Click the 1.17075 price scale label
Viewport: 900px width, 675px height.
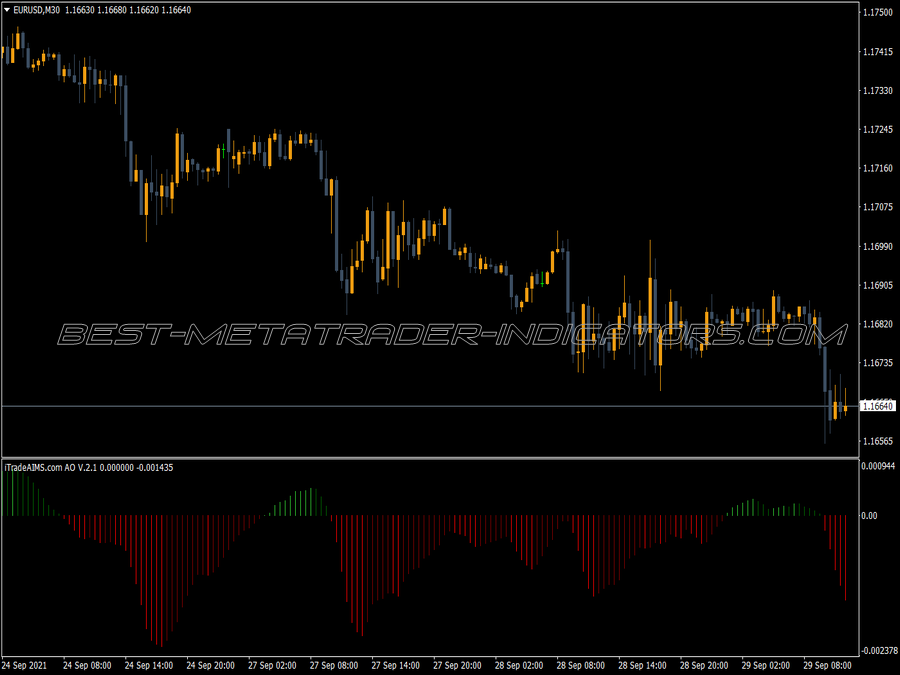878,207
